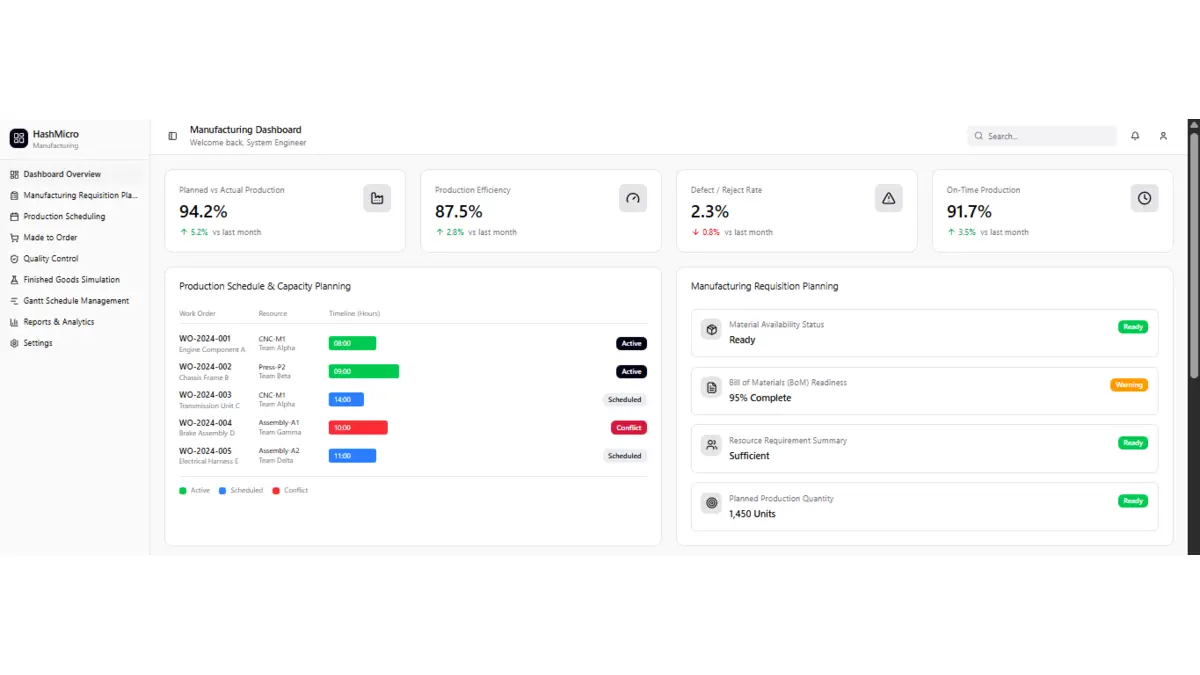Click the Planned Production Quantity target icon

point(711,503)
